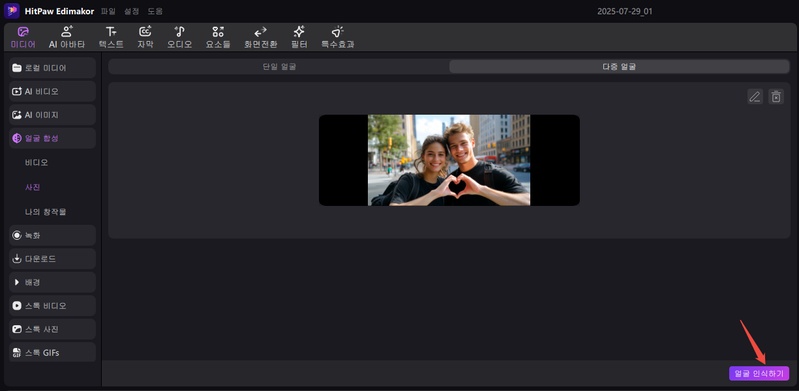Click the couple photo thumbnail
Image resolution: width=799 pixels, height=391 pixels.
(449, 160)
